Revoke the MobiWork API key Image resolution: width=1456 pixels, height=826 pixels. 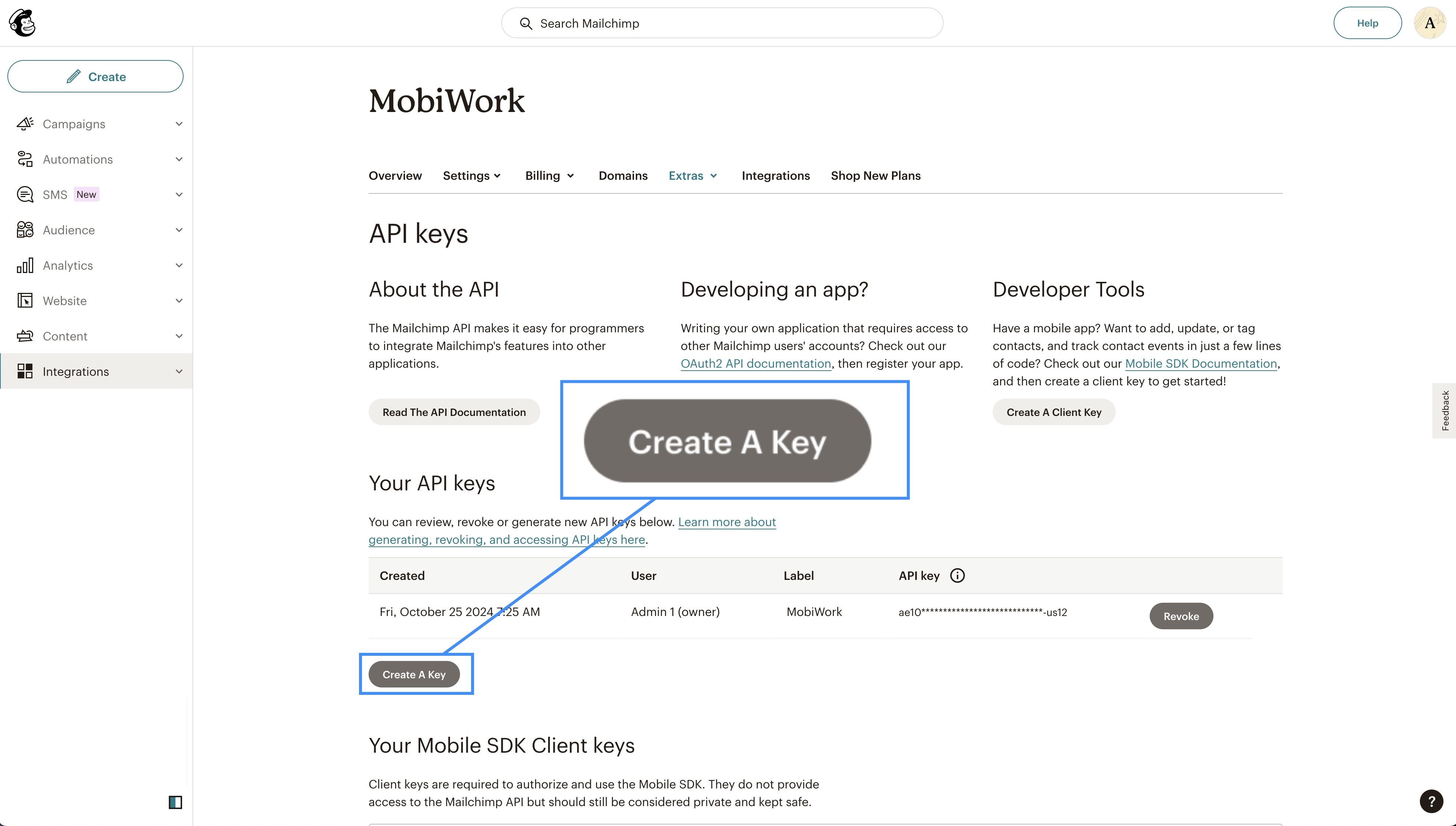tap(1181, 616)
